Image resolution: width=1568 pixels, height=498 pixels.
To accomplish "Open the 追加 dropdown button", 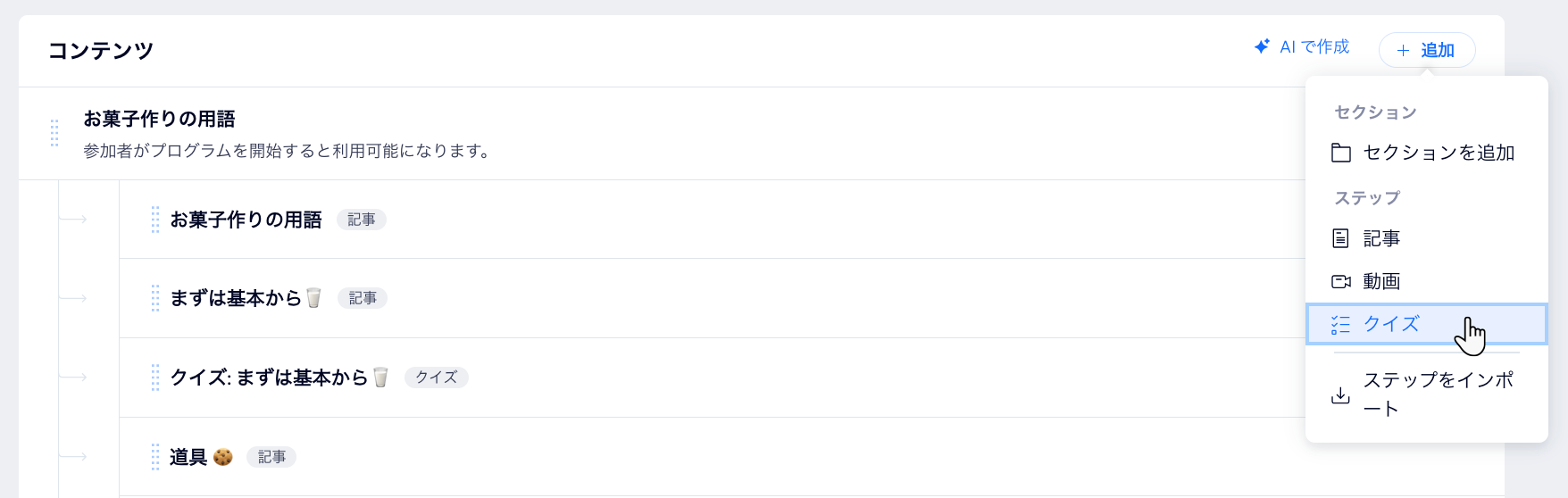I will [1427, 50].
